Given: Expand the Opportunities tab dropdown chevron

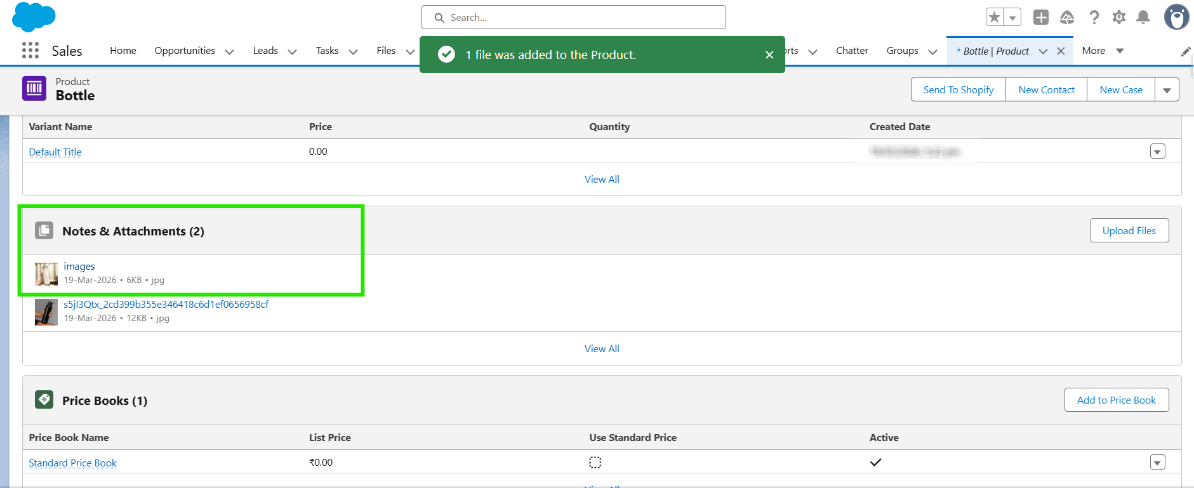Looking at the screenshot, I should click(x=230, y=51).
